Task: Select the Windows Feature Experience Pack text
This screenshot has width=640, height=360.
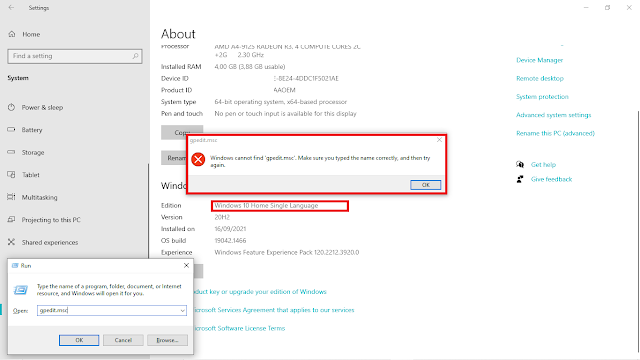Action: coord(287,253)
